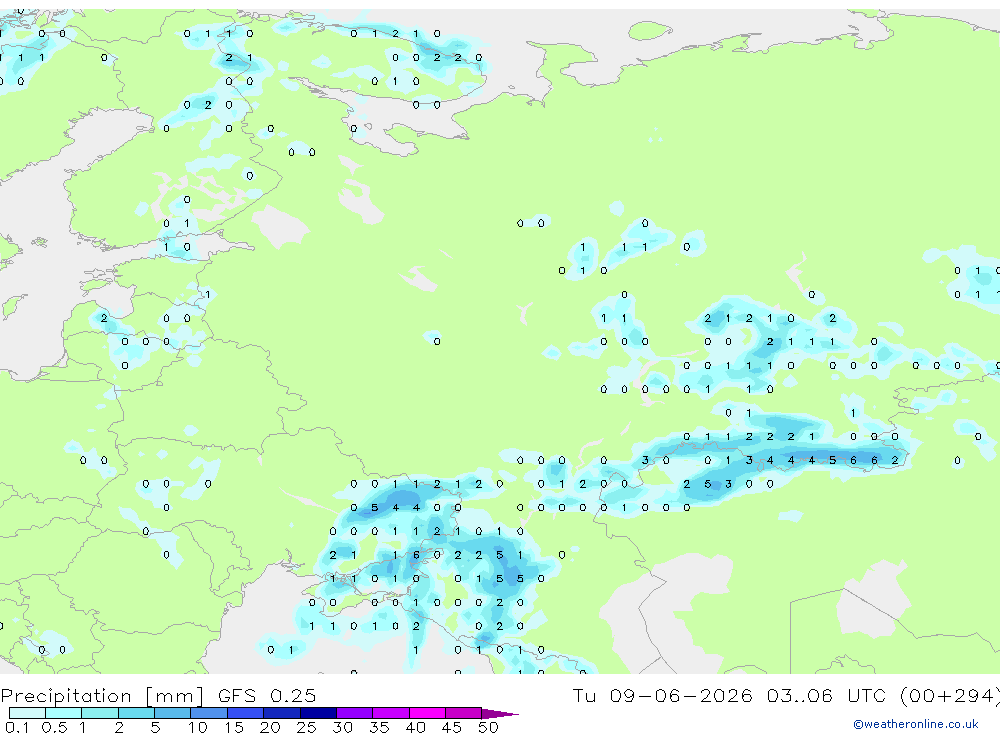
Task: Click the 1–2 mm legend color swatch
Action: [100, 713]
